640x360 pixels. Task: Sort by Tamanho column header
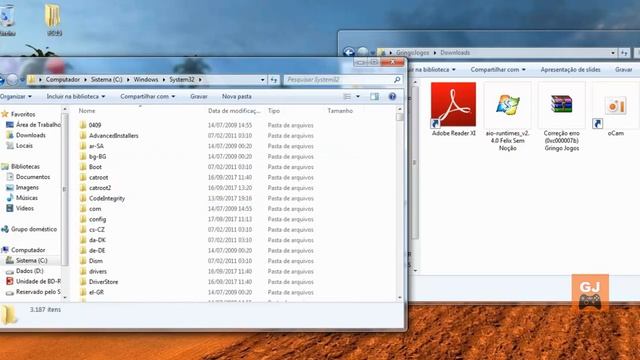(x=340, y=111)
